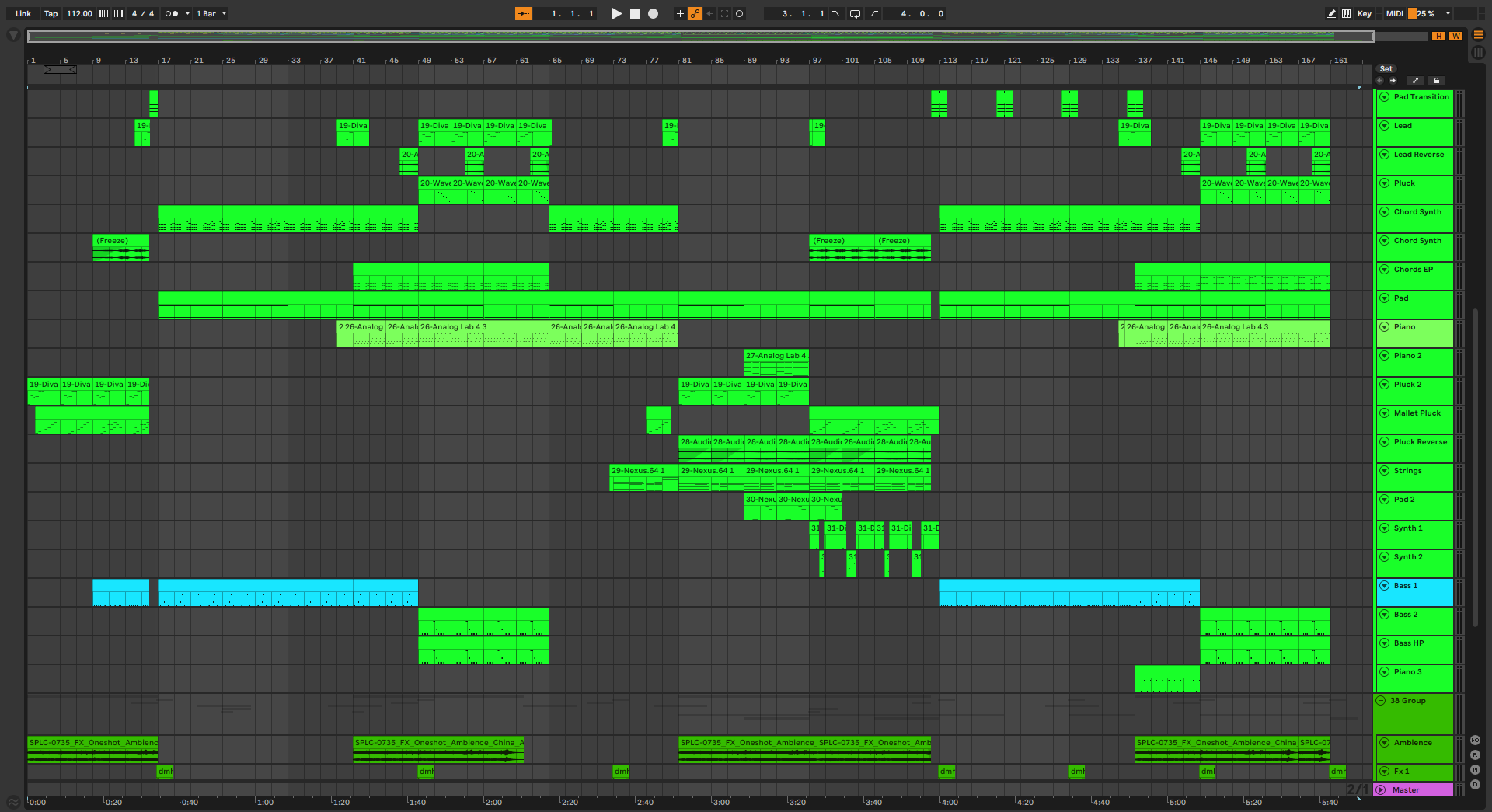This screenshot has height=812, width=1492.
Task: Show the Returns with R button
Action: [x=1475, y=755]
